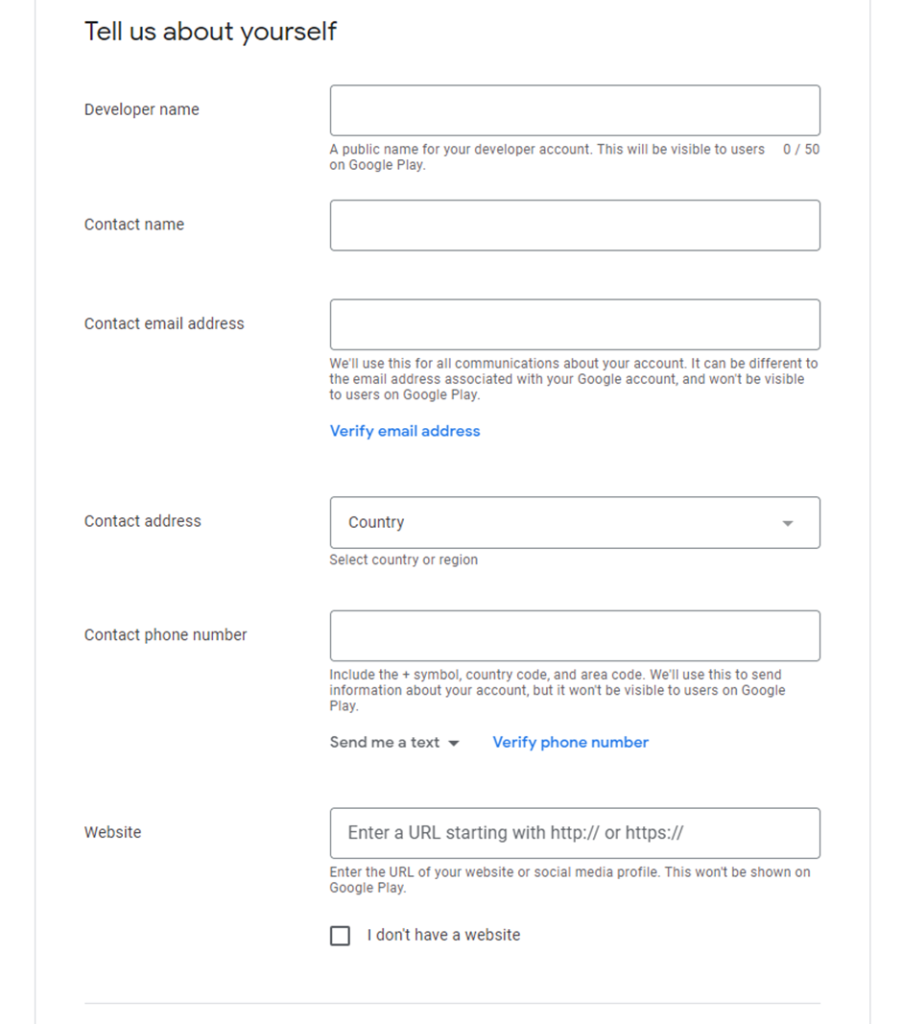Click the arrow beside Send me a text

coord(454,743)
